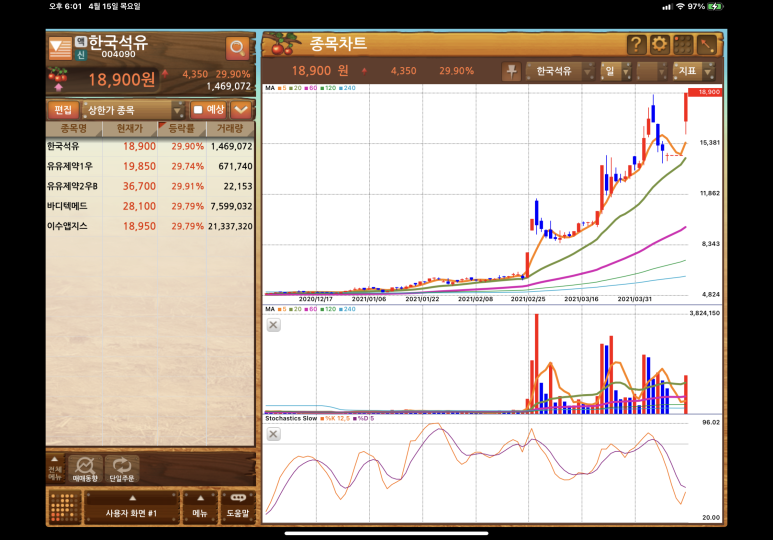Click Stochastics Slow indicator label
Screen dimensions: 773x540
[x=291, y=418]
